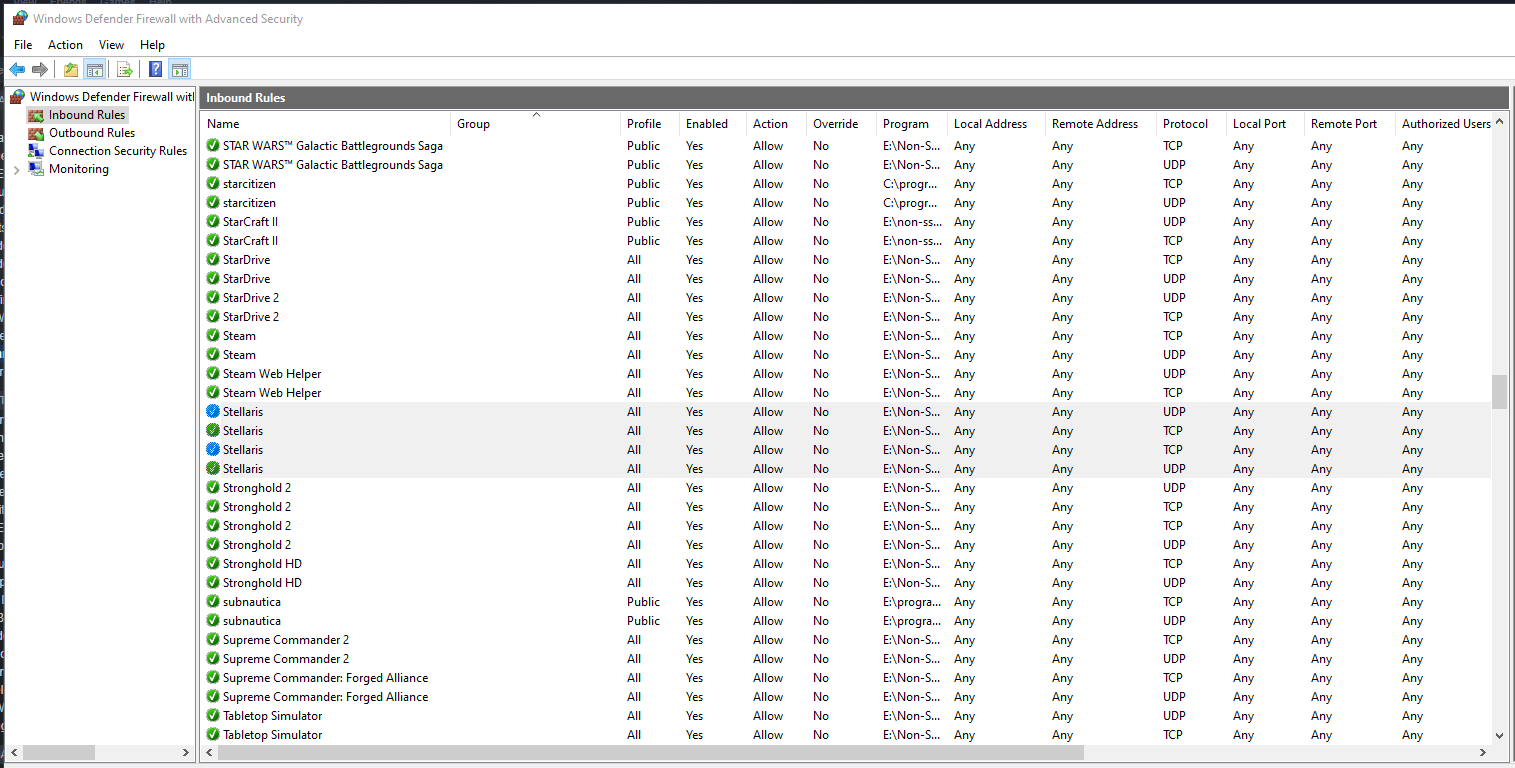1515x768 pixels.
Task: Open the Action menu
Action: coord(66,45)
